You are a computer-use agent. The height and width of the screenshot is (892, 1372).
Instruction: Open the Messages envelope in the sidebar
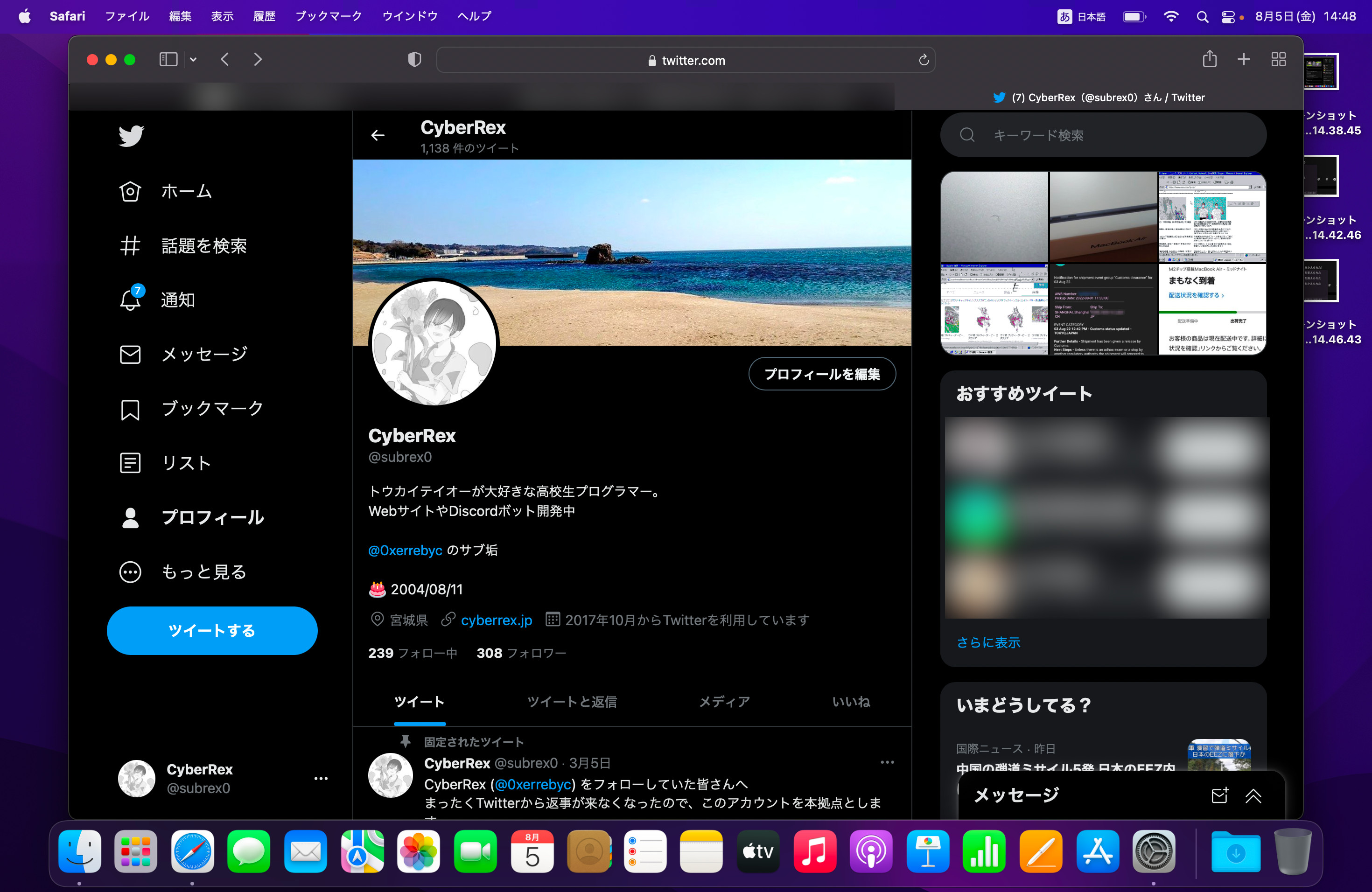(x=130, y=355)
